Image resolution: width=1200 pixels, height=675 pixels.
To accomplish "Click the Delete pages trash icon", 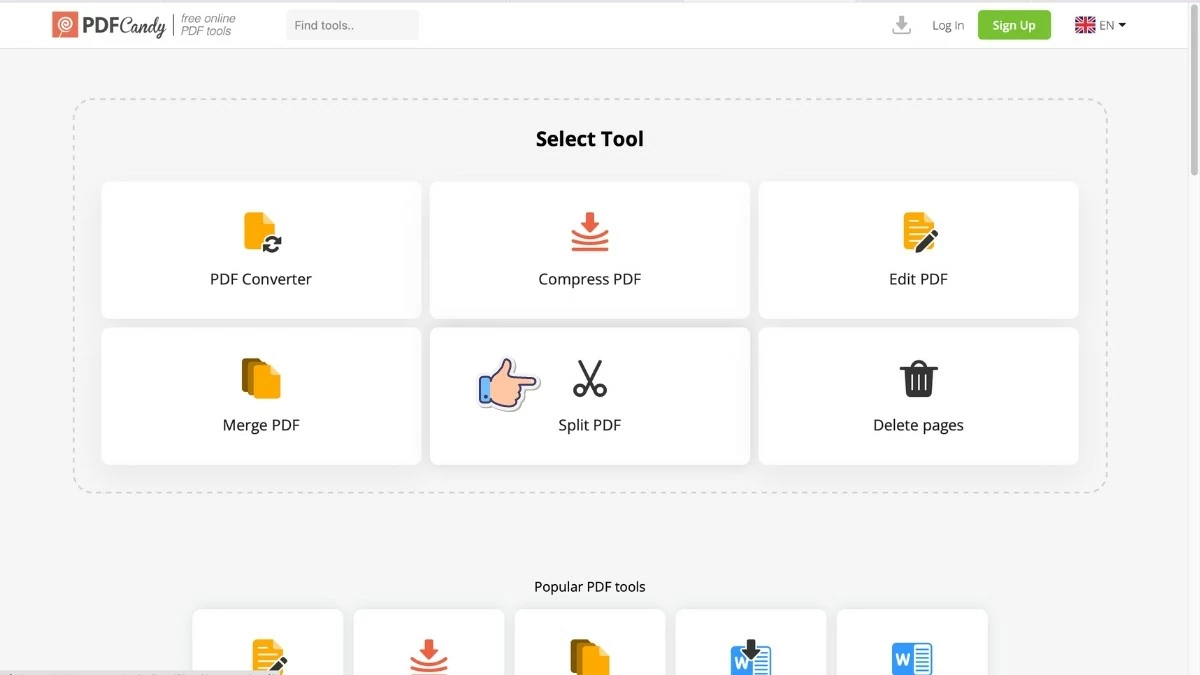I will pos(918,378).
